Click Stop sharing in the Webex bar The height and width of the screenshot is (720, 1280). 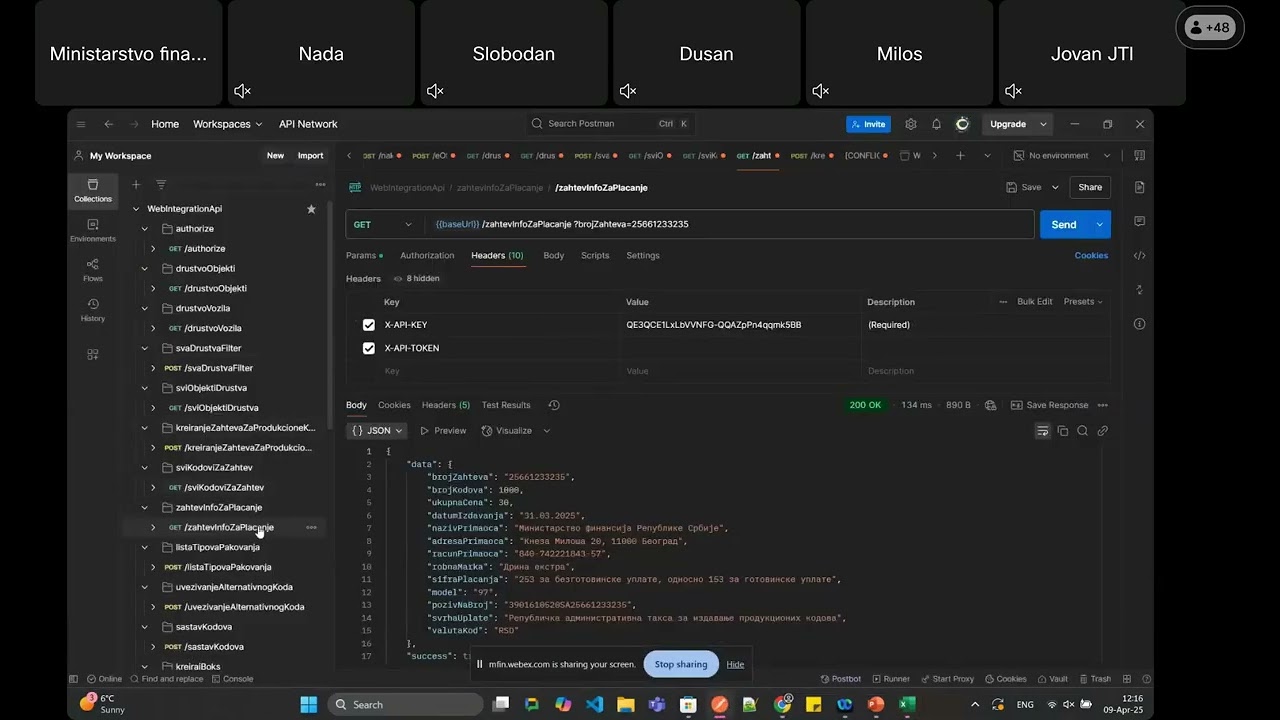681,664
